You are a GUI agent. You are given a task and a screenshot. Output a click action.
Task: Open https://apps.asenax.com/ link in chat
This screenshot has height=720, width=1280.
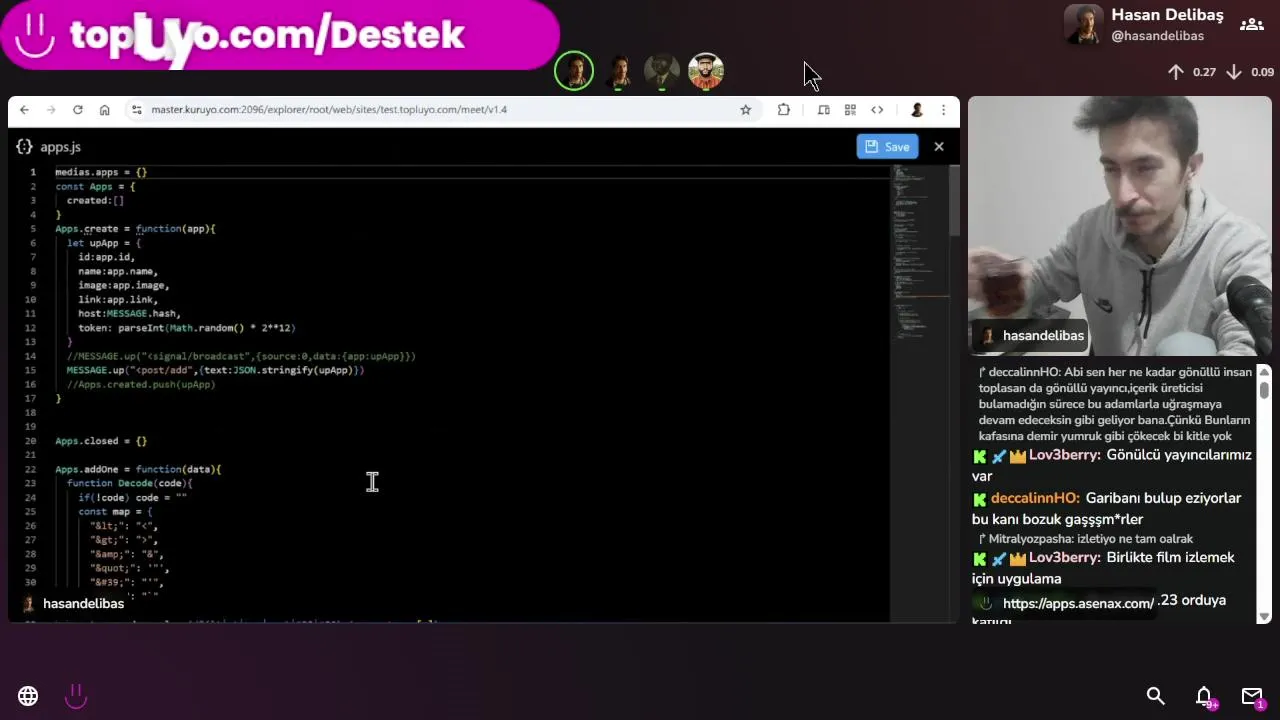(x=1078, y=603)
